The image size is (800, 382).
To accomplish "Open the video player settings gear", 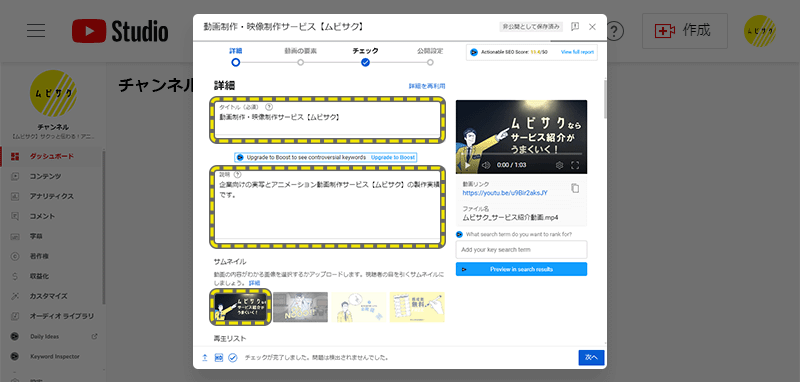I will (559, 165).
